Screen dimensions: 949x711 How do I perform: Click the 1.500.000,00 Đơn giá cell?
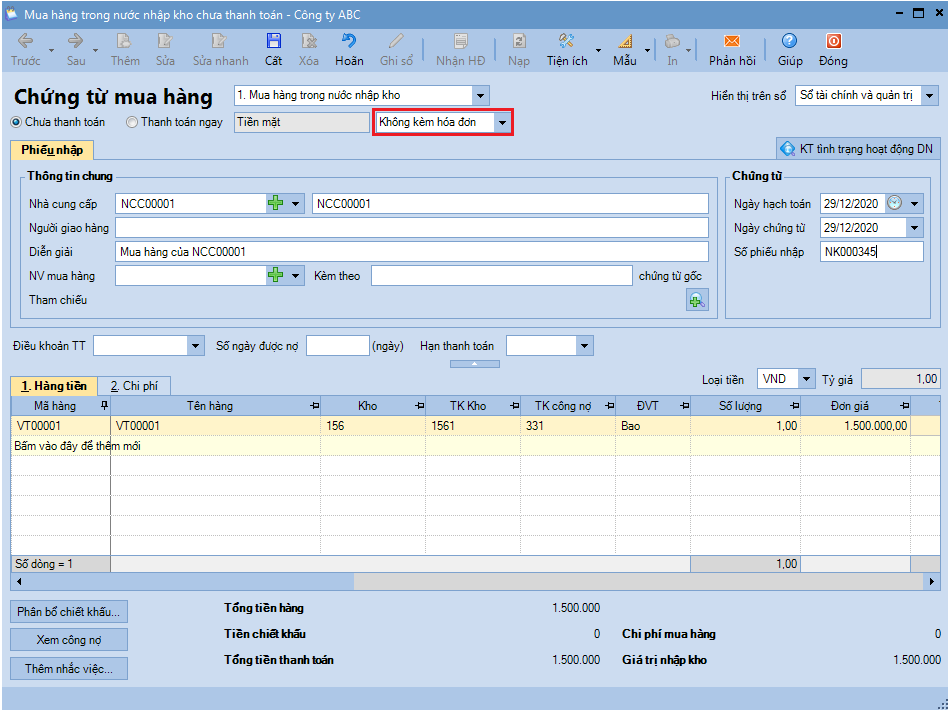point(855,426)
